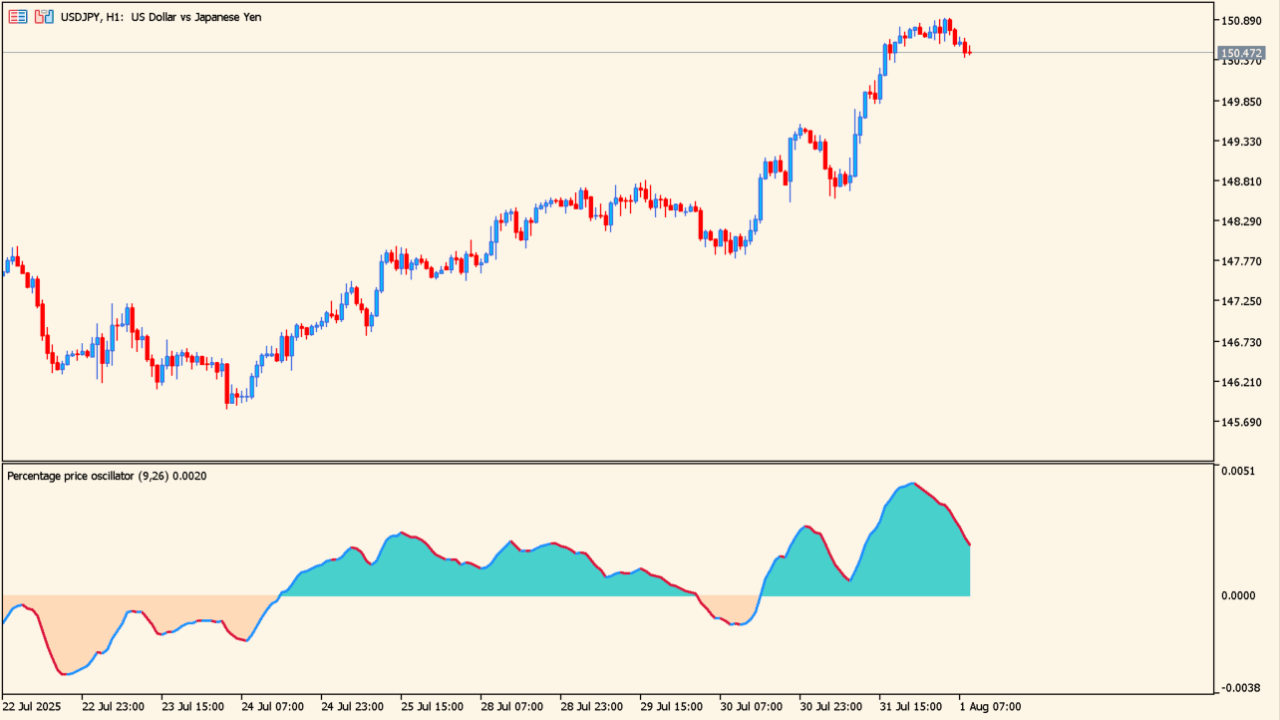Viewport: 1280px width, 720px height.
Task: Click the oscillator's highest teal peak
Action: 912,484
